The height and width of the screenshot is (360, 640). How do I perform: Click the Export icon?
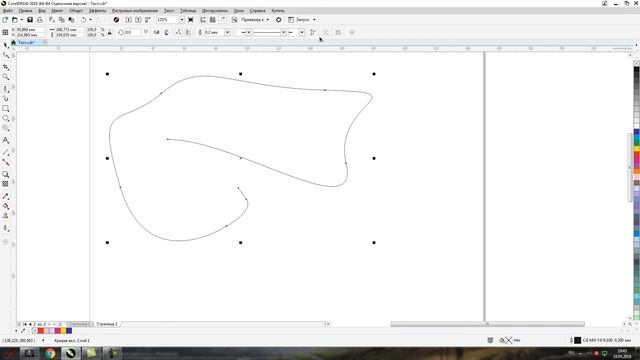(x=138, y=20)
